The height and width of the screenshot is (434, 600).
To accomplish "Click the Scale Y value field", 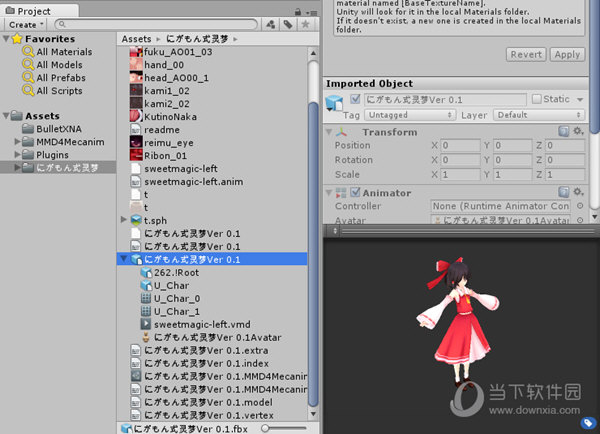I will (x=513, y=175).
